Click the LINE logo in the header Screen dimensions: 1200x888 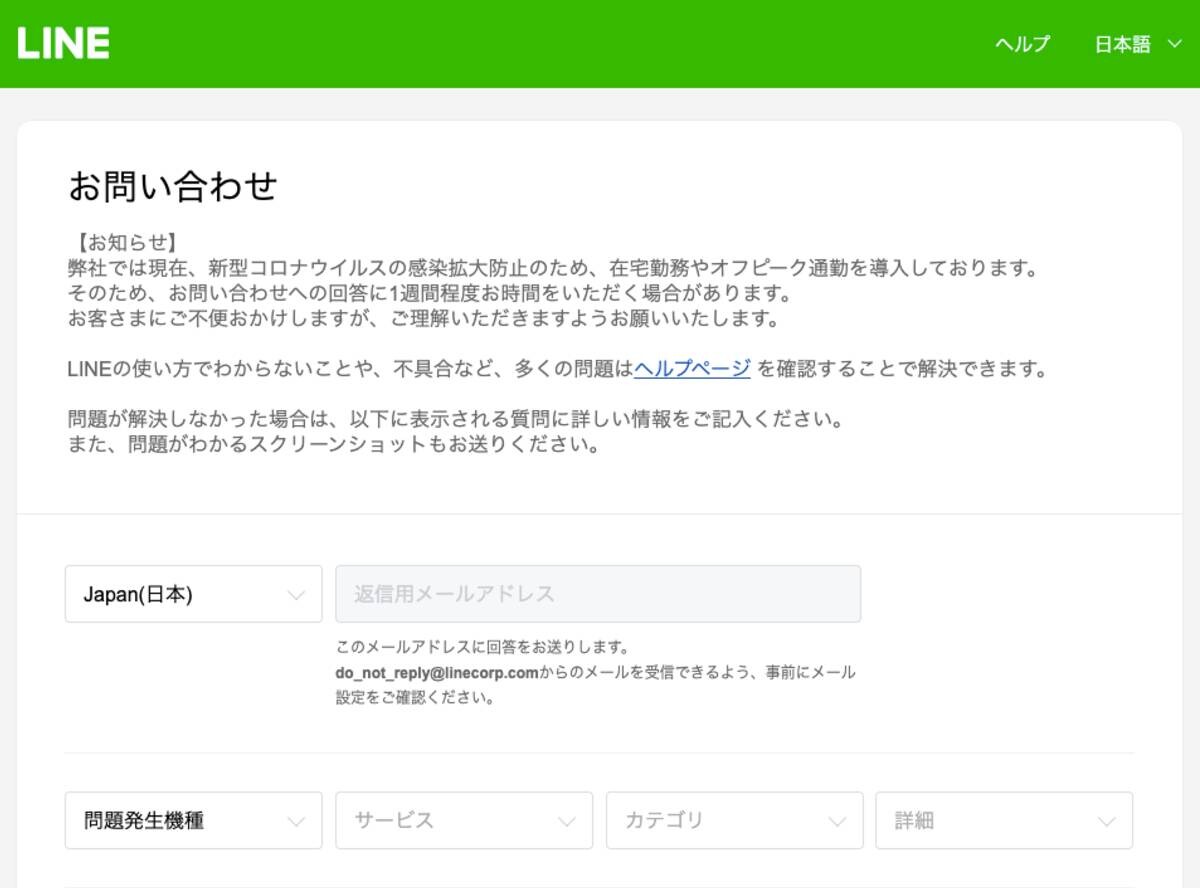tap(62, 43)
